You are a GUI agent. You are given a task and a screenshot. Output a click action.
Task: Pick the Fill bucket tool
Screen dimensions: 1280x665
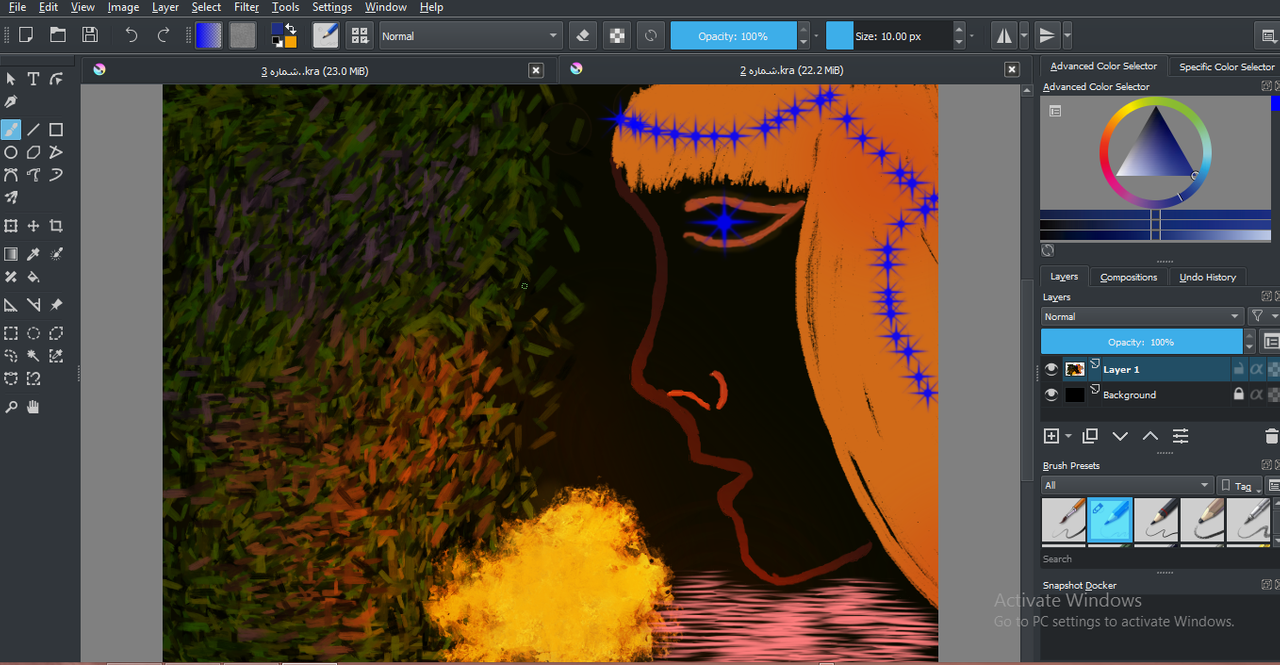[x=33, y=277]
